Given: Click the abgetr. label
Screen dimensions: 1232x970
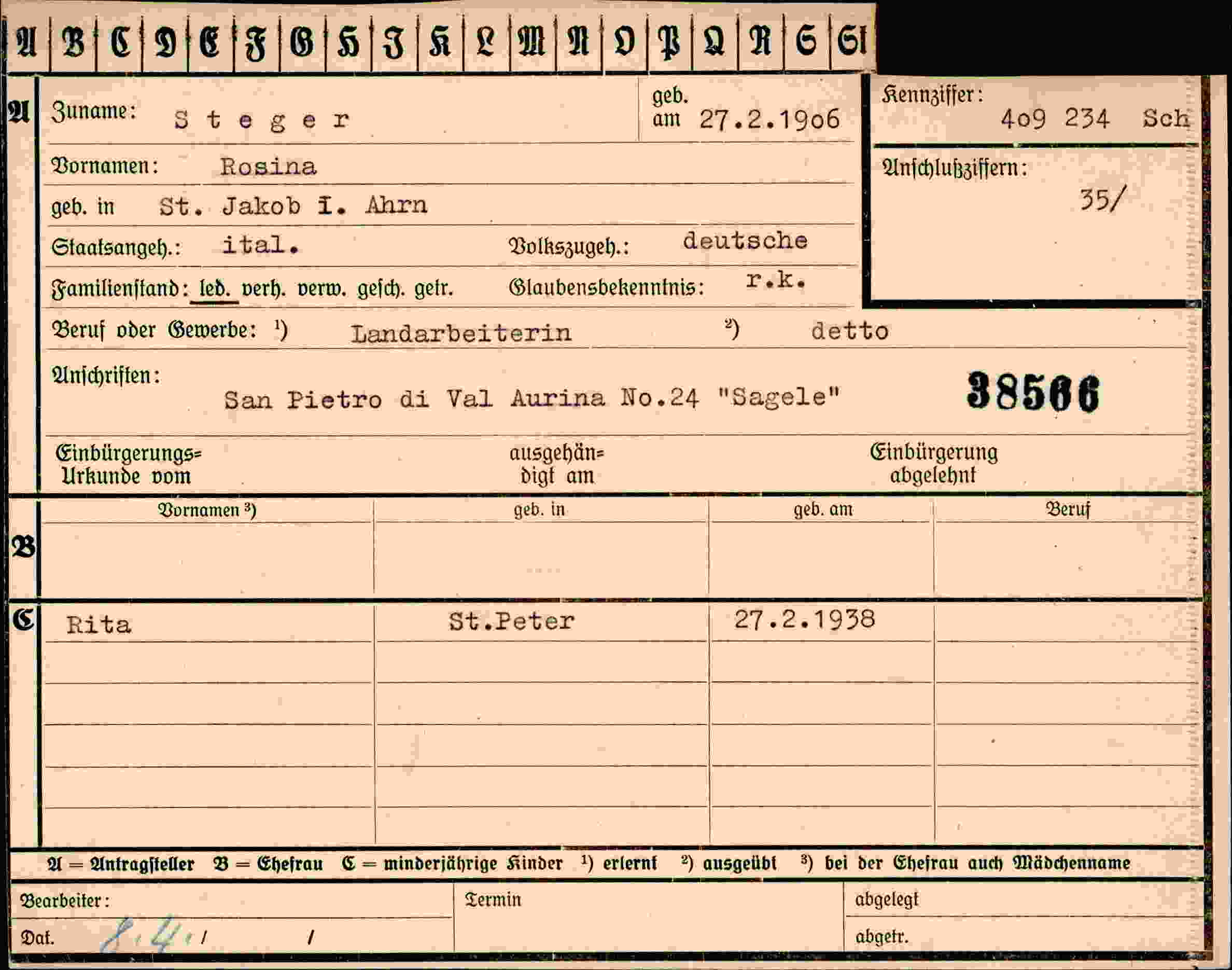Looking at the screenshot, I should pyautogui.click(x=881, y=936).
